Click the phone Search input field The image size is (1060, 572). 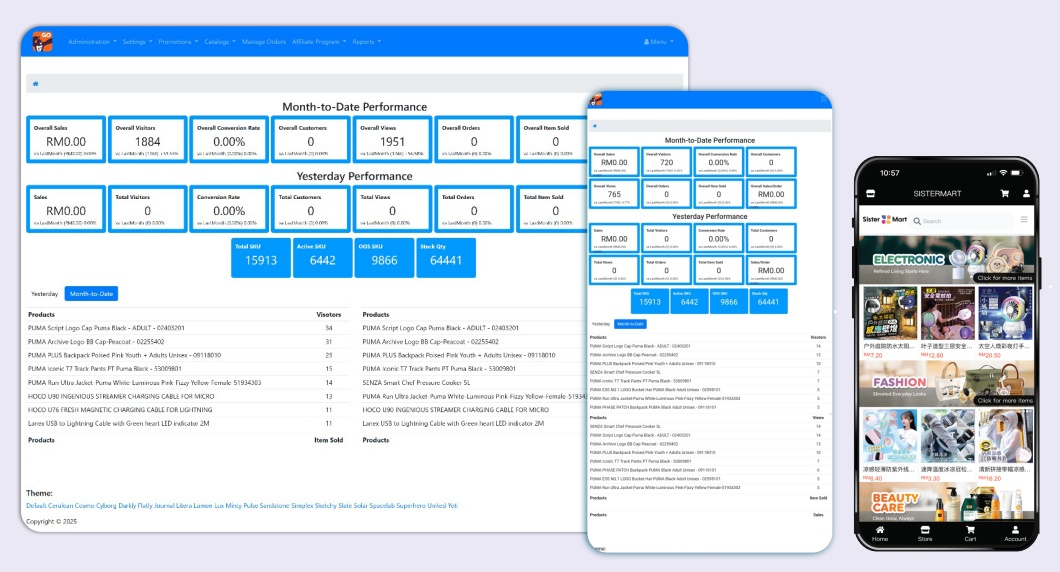coord(961,220)
